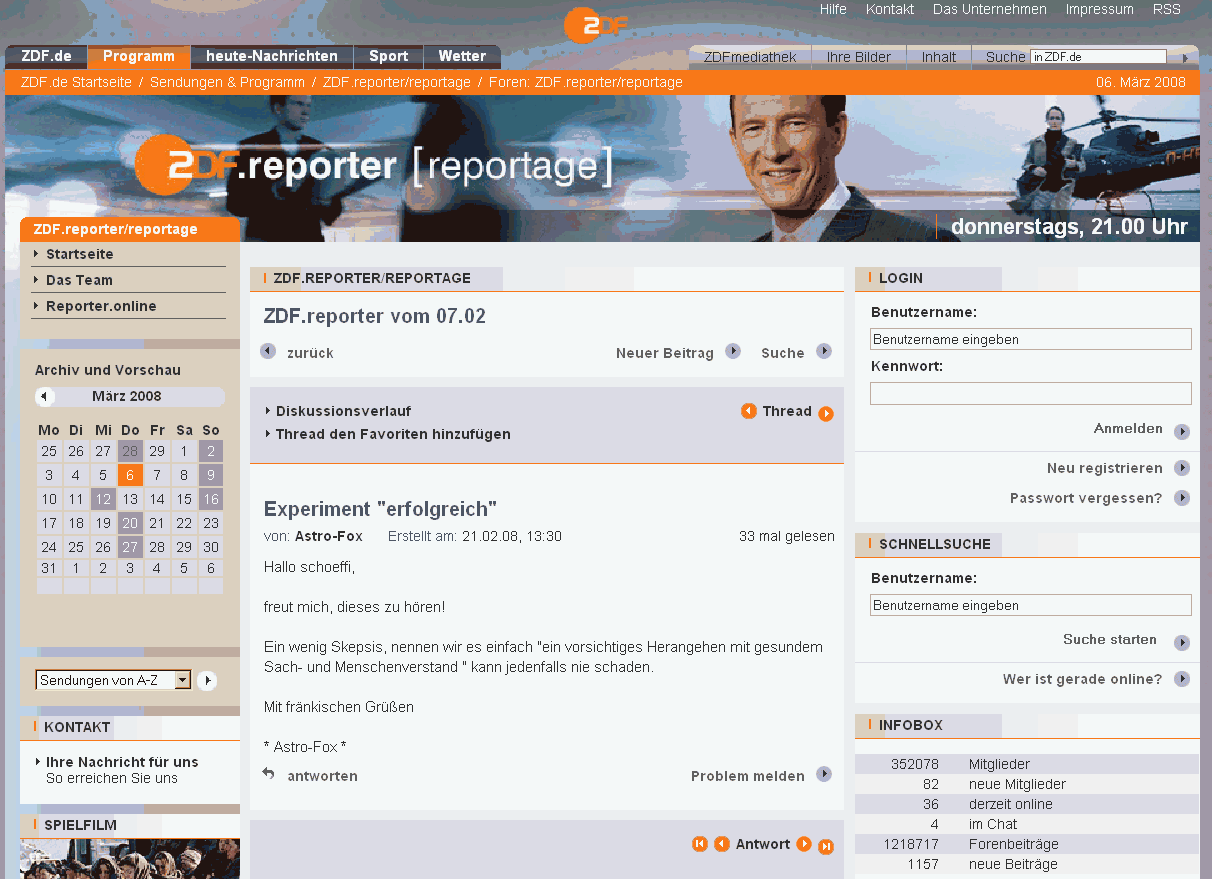Screen dimensions: 1212x879
Task: Click the antworten reply arrow icon
Action: pos(269,774)
